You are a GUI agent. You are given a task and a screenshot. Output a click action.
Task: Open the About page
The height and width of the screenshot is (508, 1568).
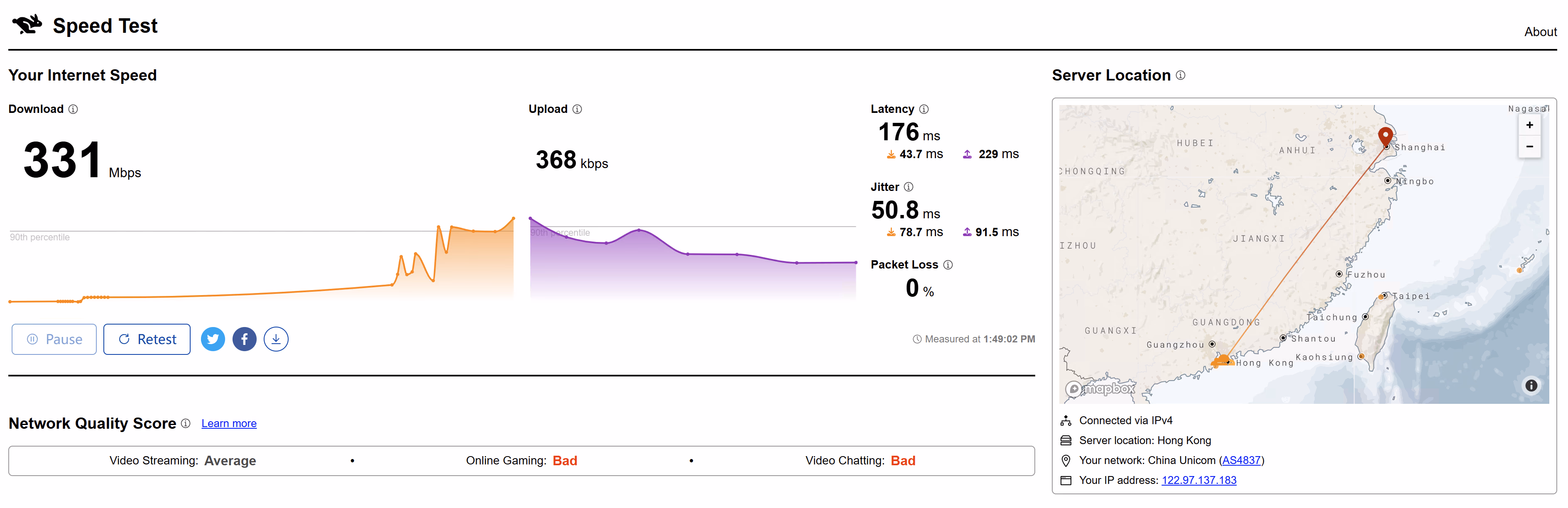(1540, 32)
